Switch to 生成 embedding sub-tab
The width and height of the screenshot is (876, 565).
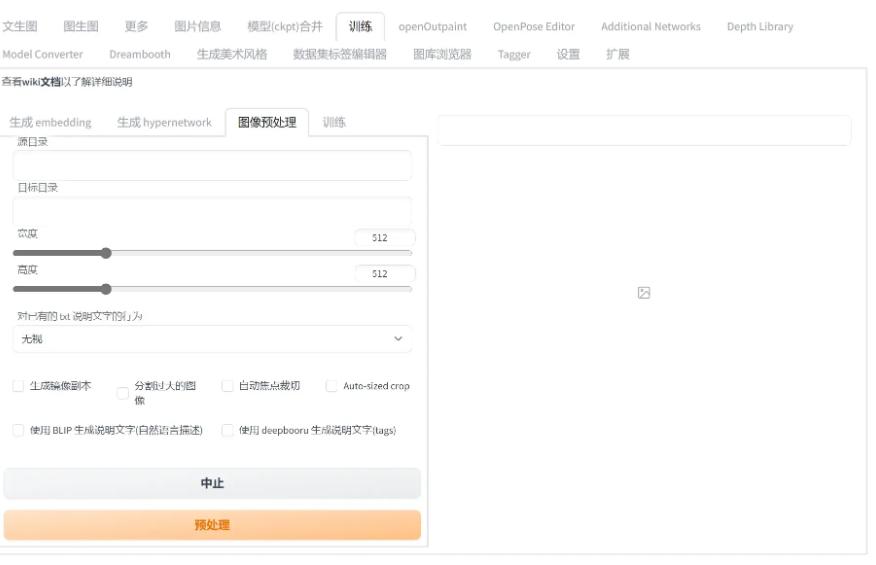click(x=50, y=122)
